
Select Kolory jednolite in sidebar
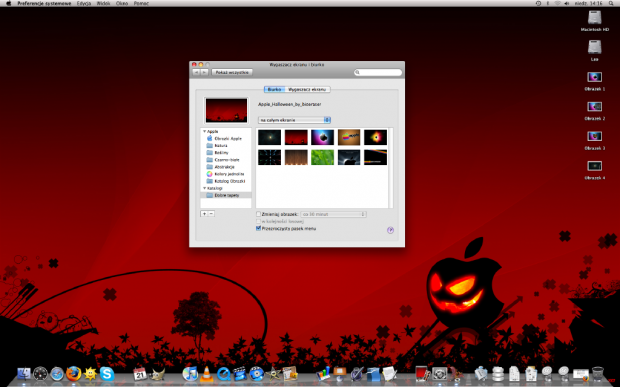click(x=226, y=174)
